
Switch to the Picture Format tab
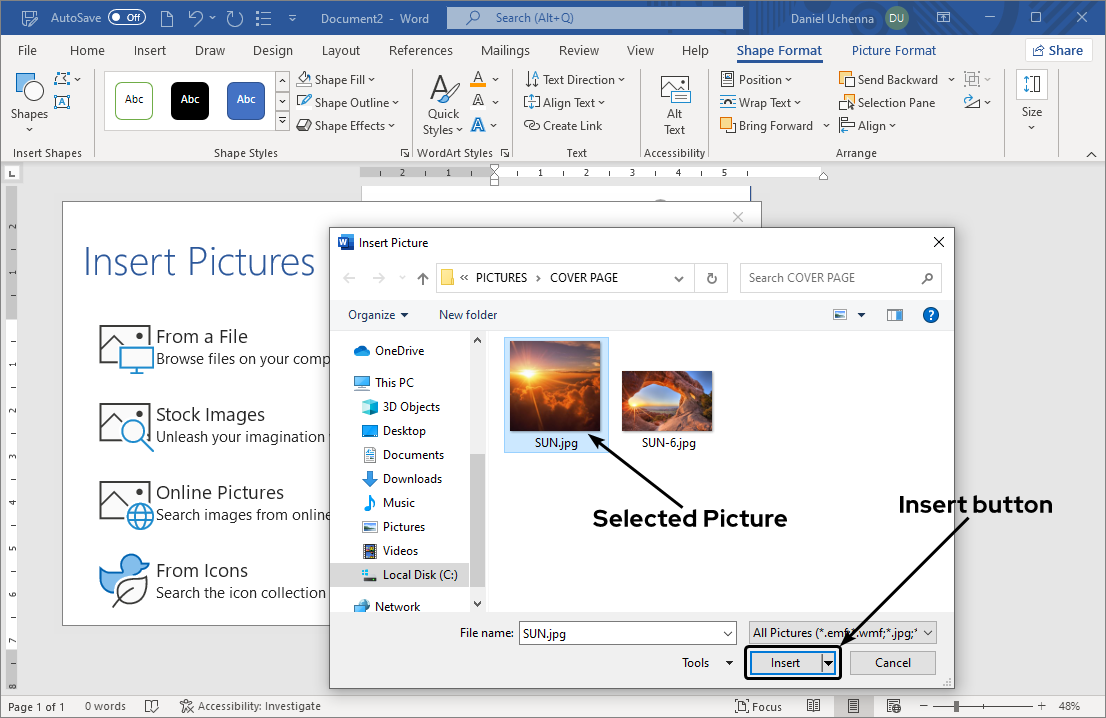pos(894,50)
